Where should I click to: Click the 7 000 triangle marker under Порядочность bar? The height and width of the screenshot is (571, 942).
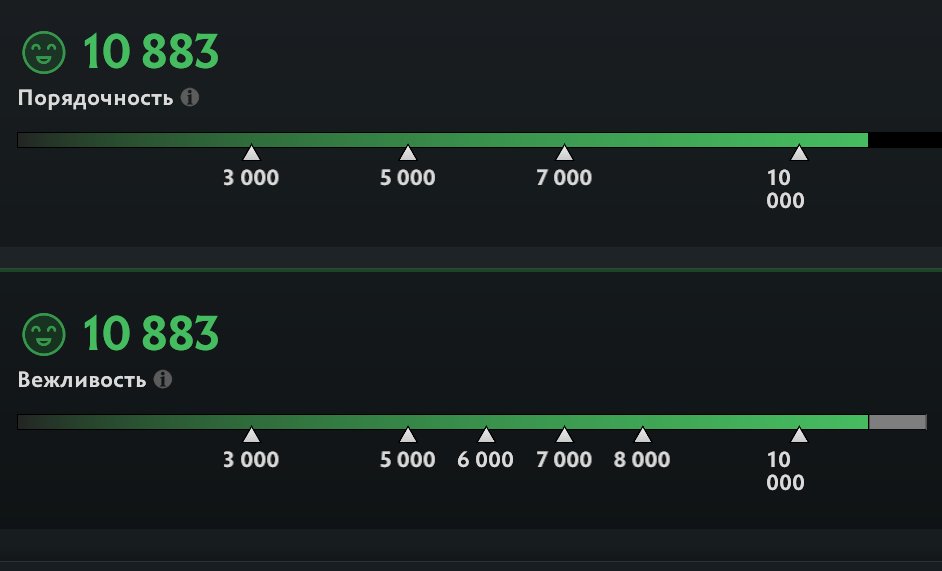pyautogui.click(x=564, y=153)
